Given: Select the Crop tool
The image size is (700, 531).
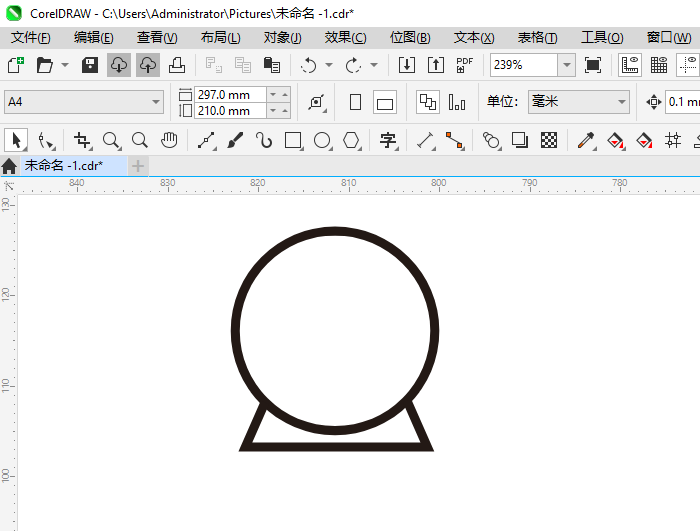Looking at the screenshot, I should tap(83, 140).
